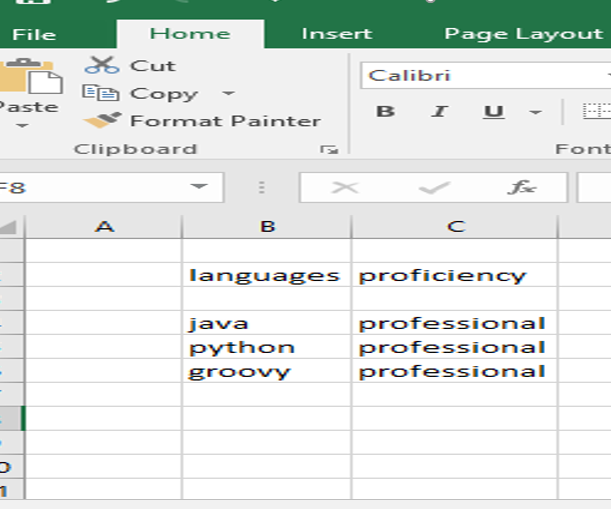Click the formula bar enter checkmark icon
The width and height of the screenshot is (611, 509).
coord(434,188)
